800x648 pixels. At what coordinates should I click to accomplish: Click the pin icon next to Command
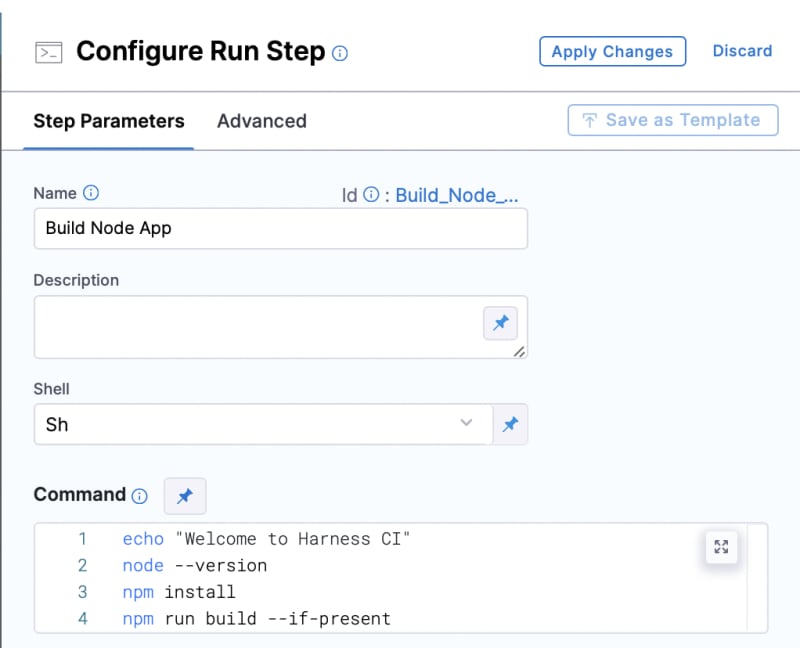click(x=185, y=496)
